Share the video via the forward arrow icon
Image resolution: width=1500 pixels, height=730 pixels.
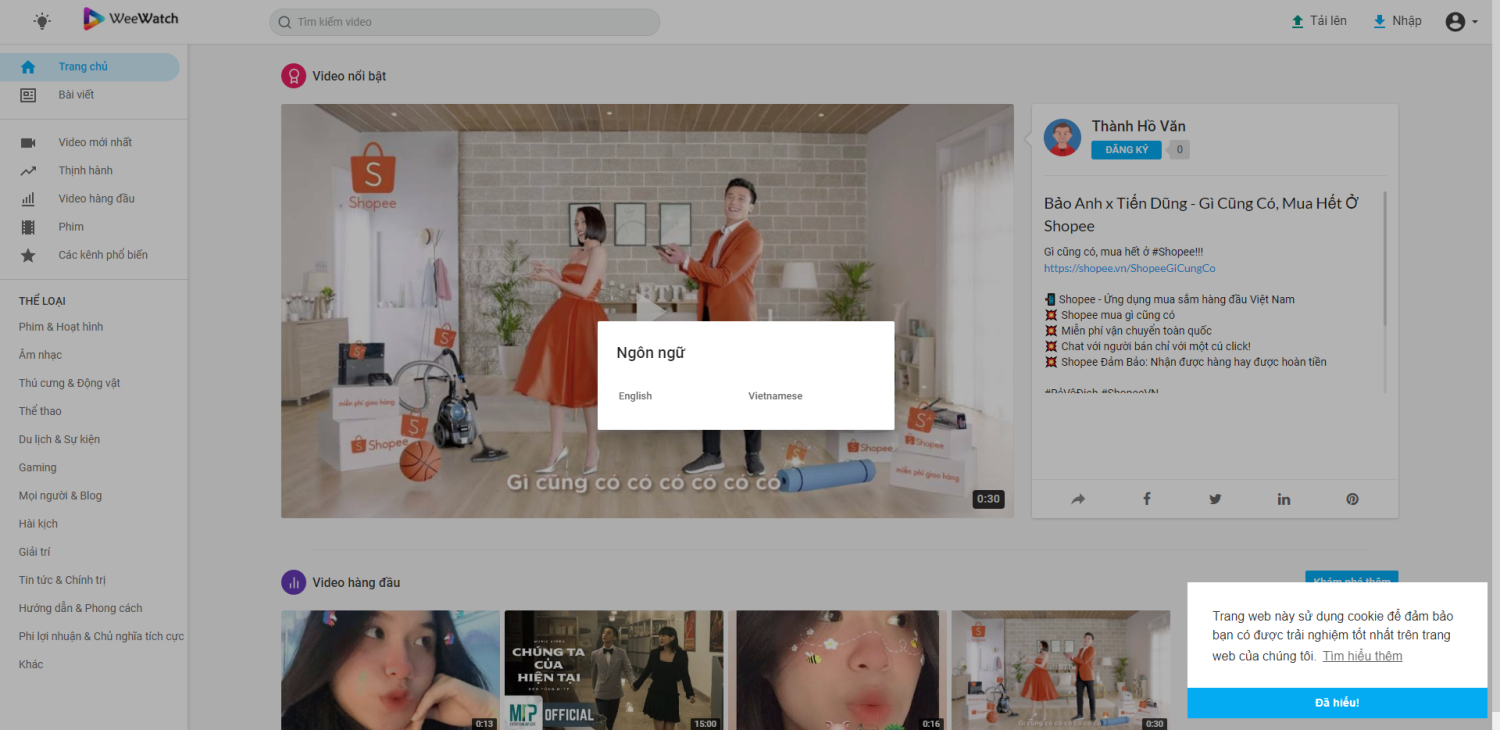[1077, 498]
